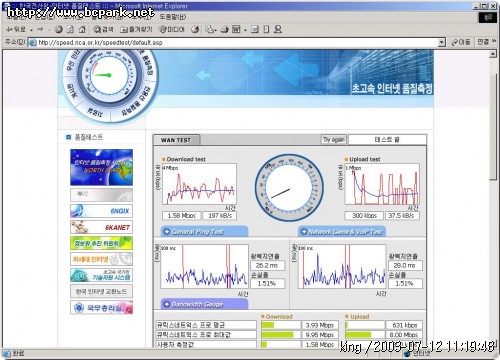Open the 정보화 추진 위원회 green banner
The width and height of the screenshot is (500, 360).
tap(101, 243)
